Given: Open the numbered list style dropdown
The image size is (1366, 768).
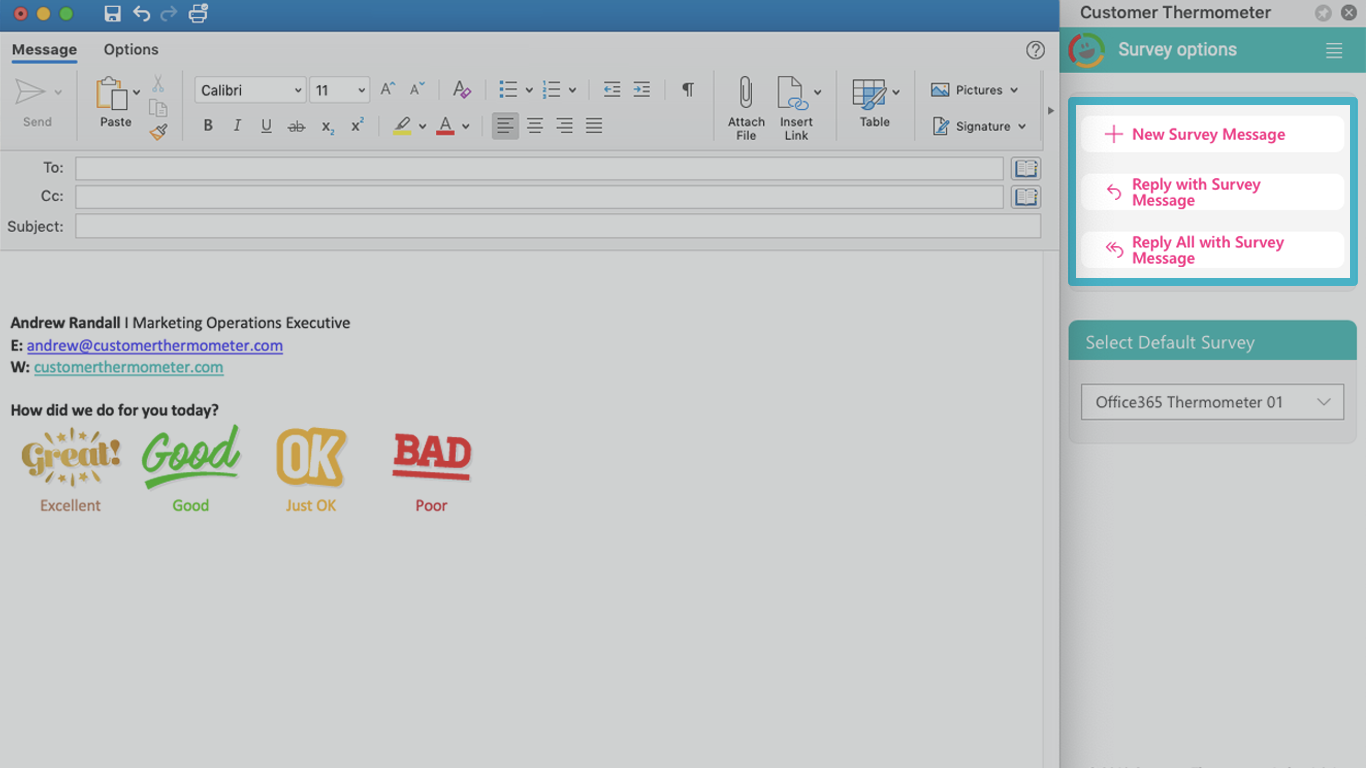Looking at the screenshot, I should pos(572,90).
